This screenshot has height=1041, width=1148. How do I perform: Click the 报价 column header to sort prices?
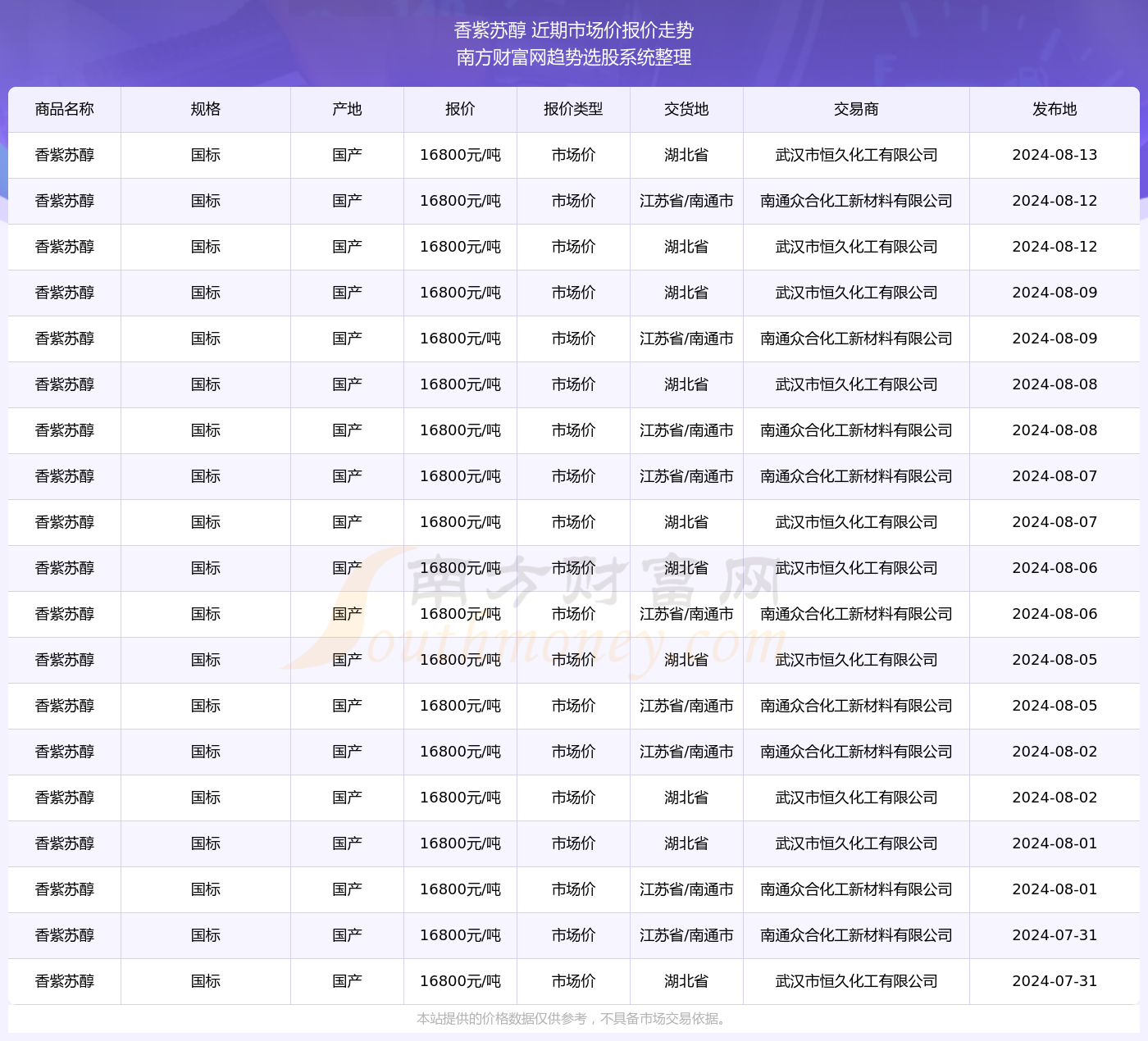click(459, 109)
